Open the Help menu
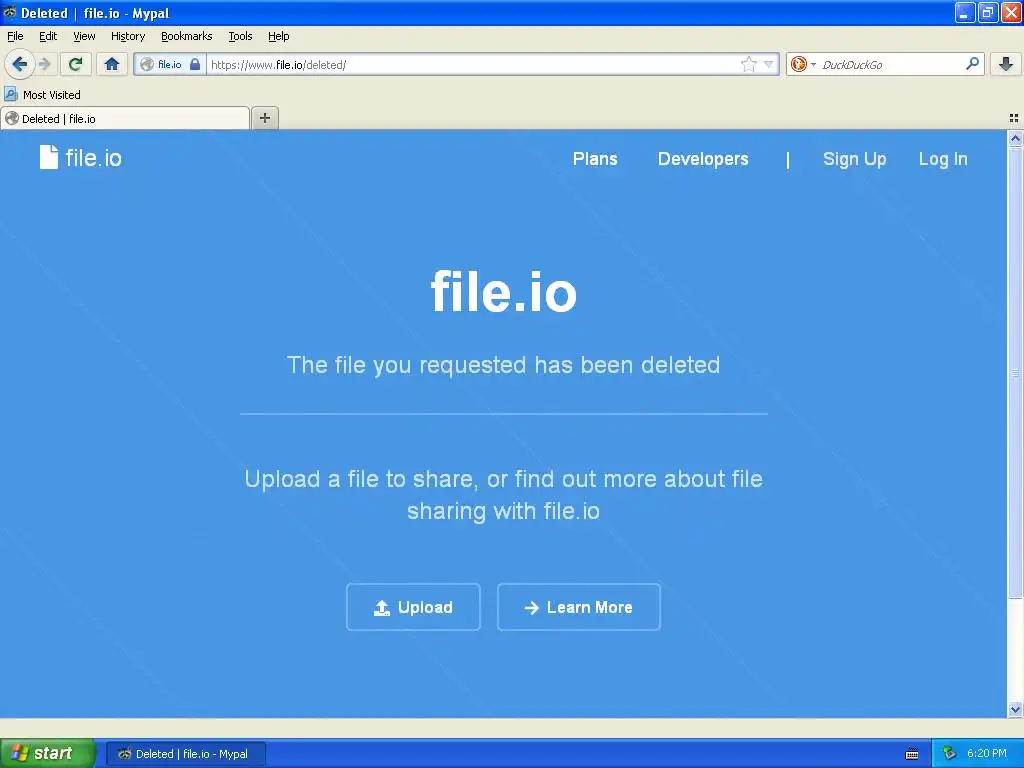 279,36
